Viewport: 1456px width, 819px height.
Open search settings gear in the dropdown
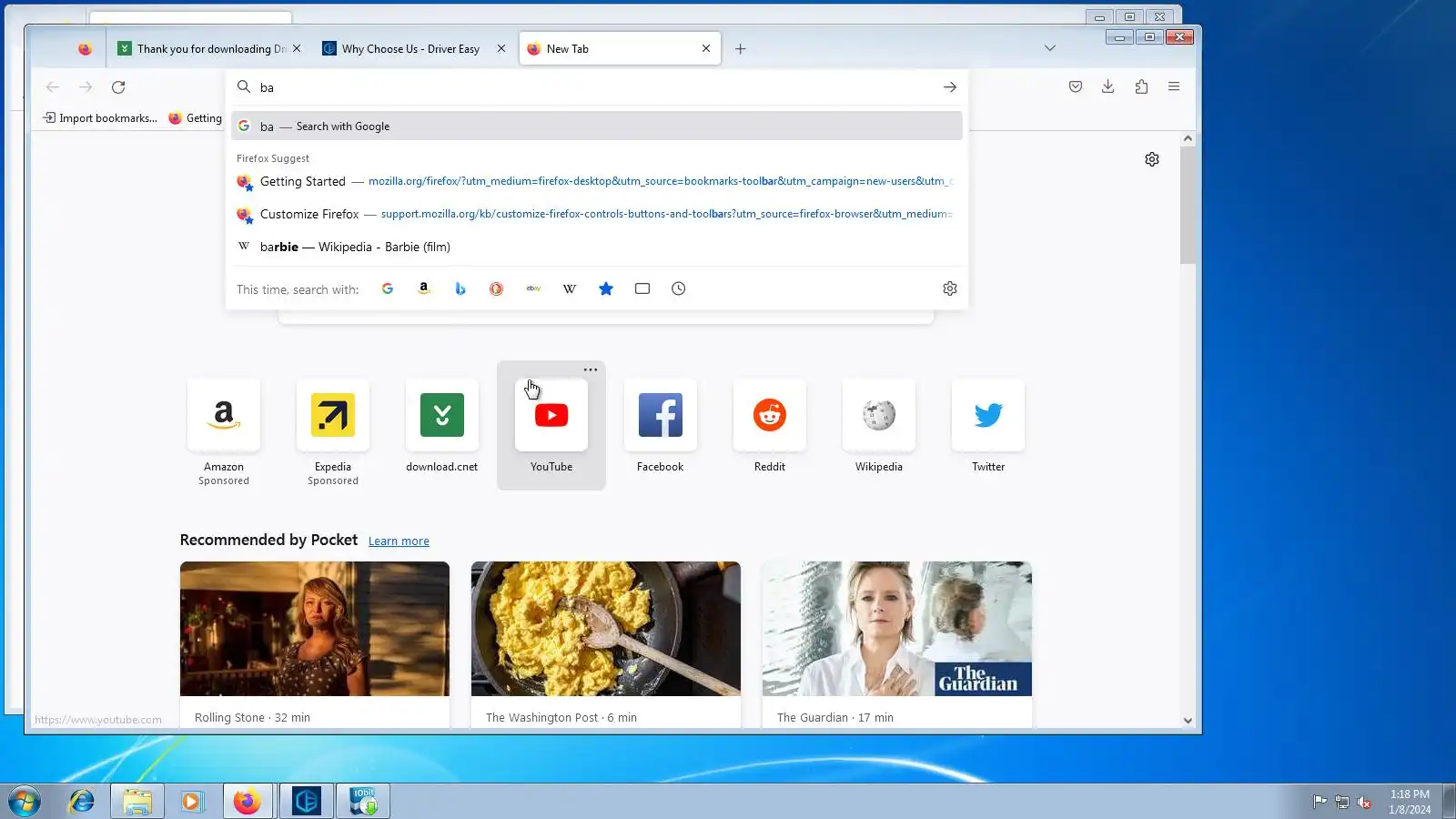[x=950, y=288]
